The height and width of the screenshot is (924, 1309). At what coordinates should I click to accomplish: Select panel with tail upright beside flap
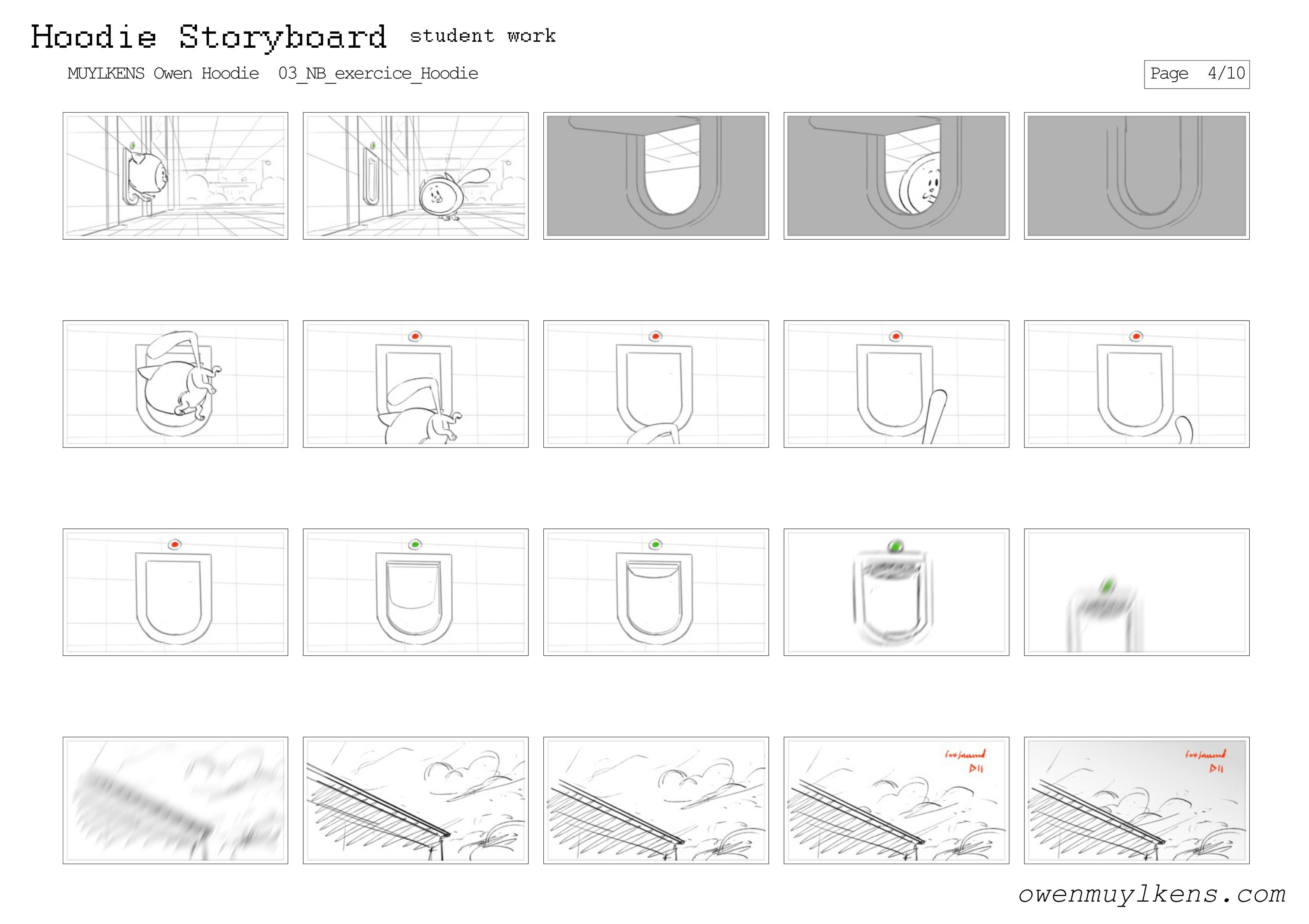point(896,384)
